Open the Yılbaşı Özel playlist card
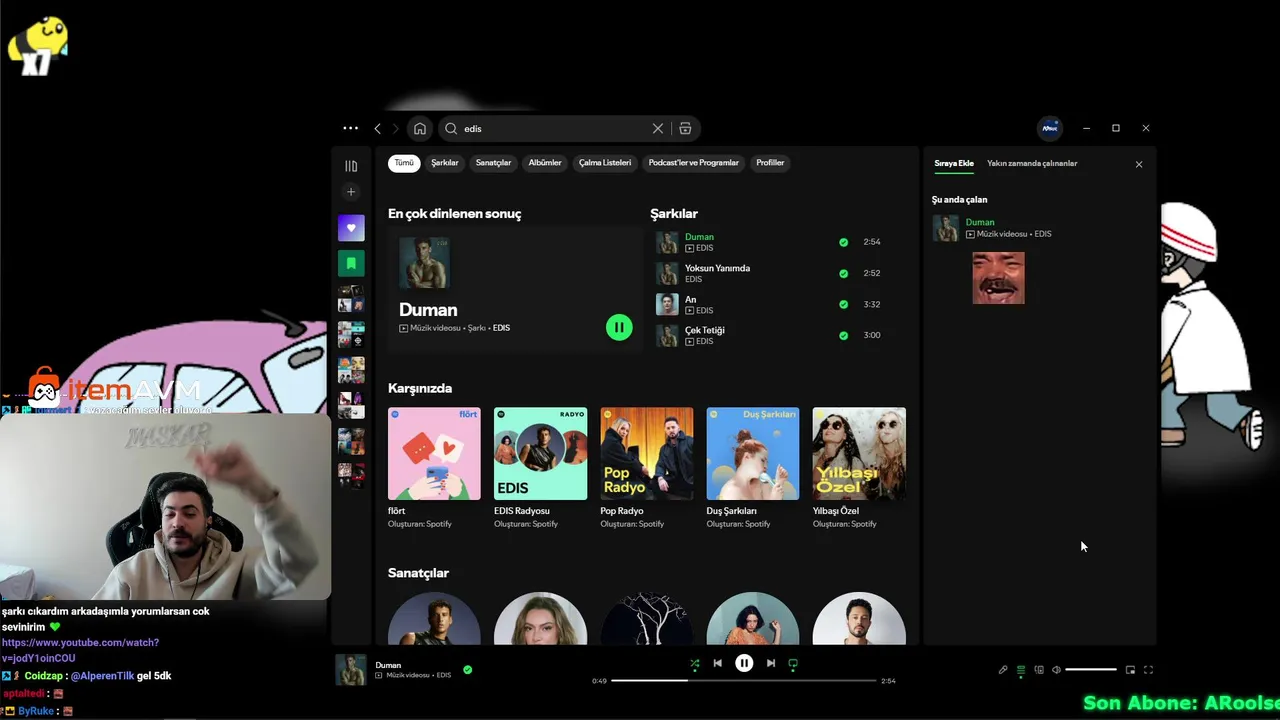This screenshot has width=1280, height=720. (x=859, y=468)
